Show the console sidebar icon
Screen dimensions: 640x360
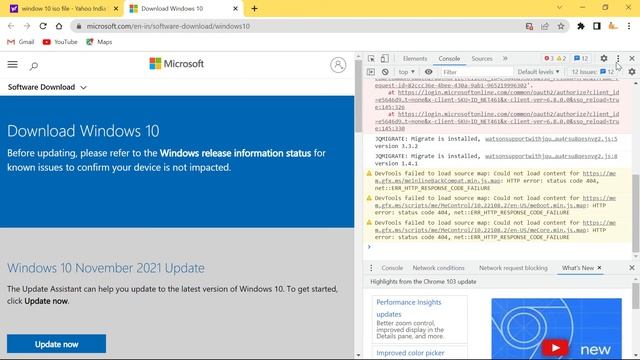(x=371, y=72)
